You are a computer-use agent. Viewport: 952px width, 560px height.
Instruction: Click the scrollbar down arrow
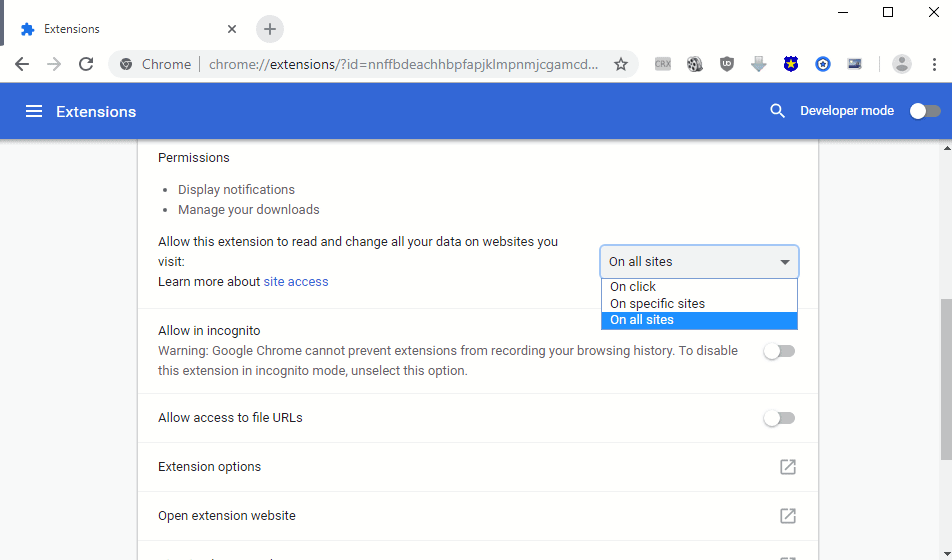pyautogui.click(x=946, y=553)
